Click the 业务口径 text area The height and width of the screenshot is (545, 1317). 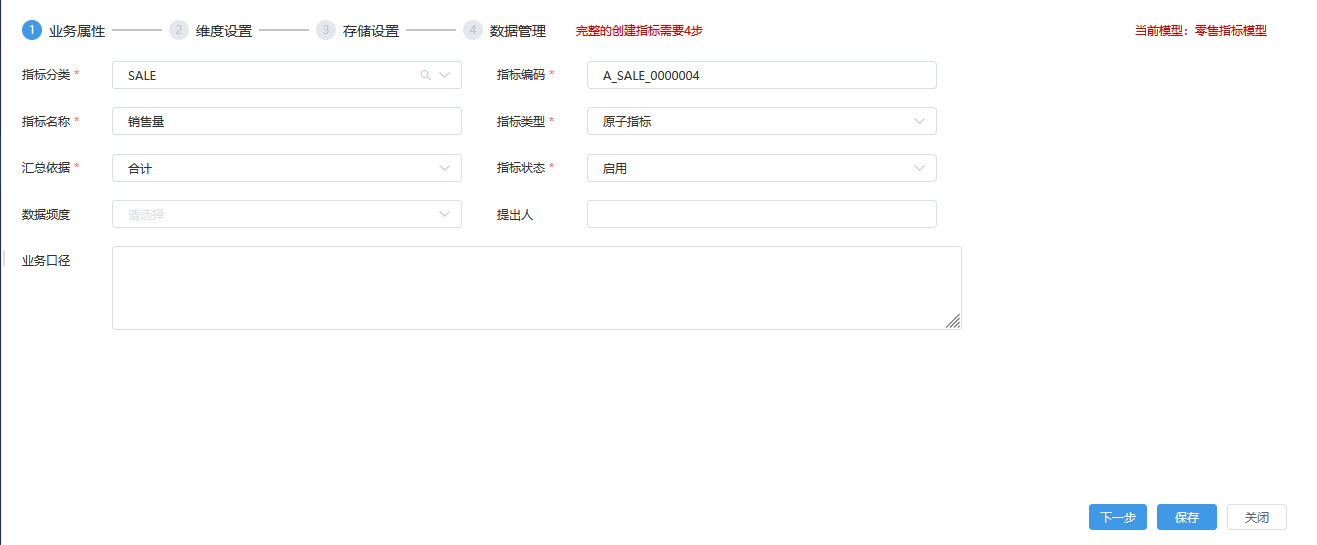[x=537, y=288]
